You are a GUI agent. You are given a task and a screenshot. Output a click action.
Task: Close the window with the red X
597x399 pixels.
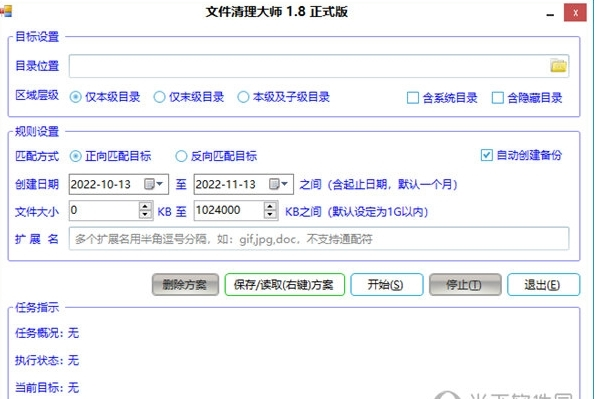[x=575, y=13]
